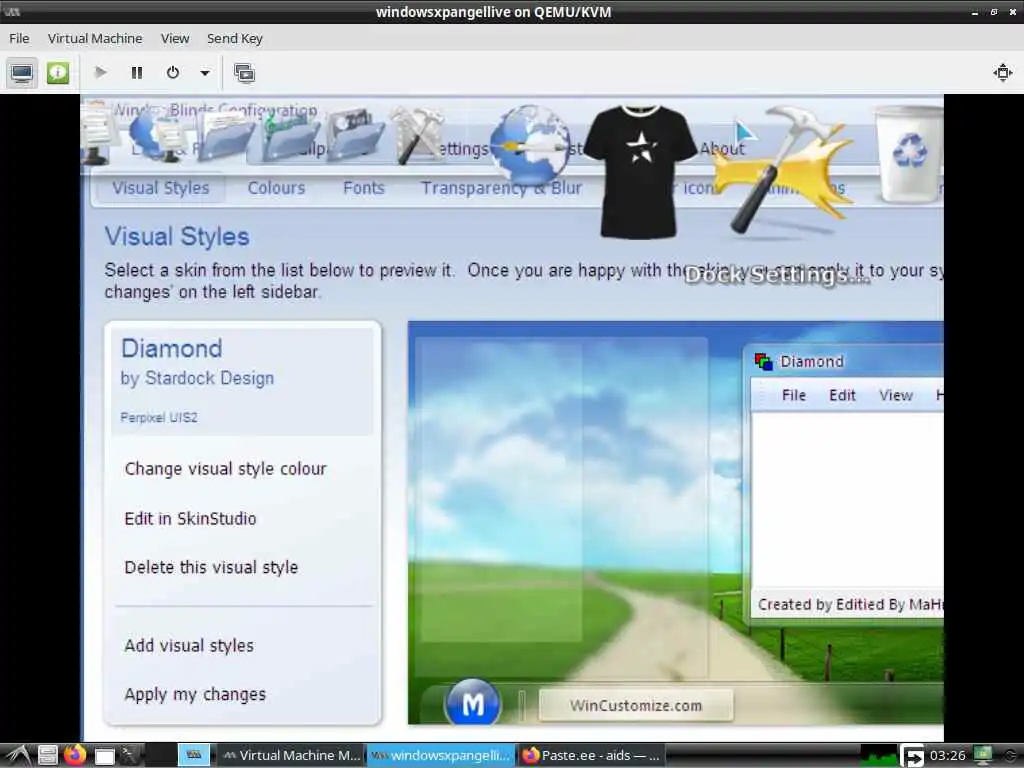This screenshot has width=1024, height=768.
Task: Switch to the Transparency & Blur tab
Action: pos(501,188)
